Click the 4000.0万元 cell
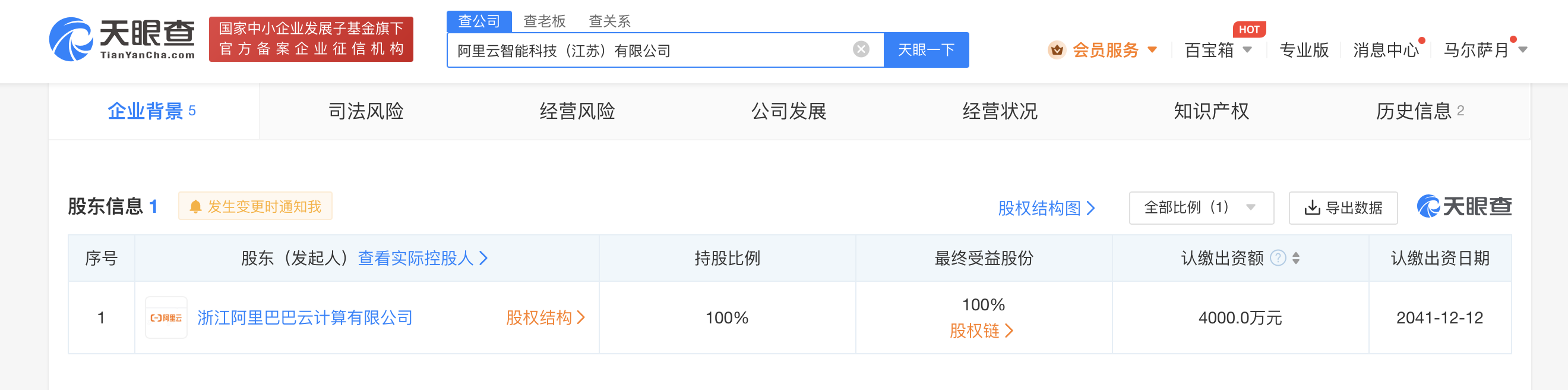This screenshot has height=390, width=1568. (x=1240, y=317)
